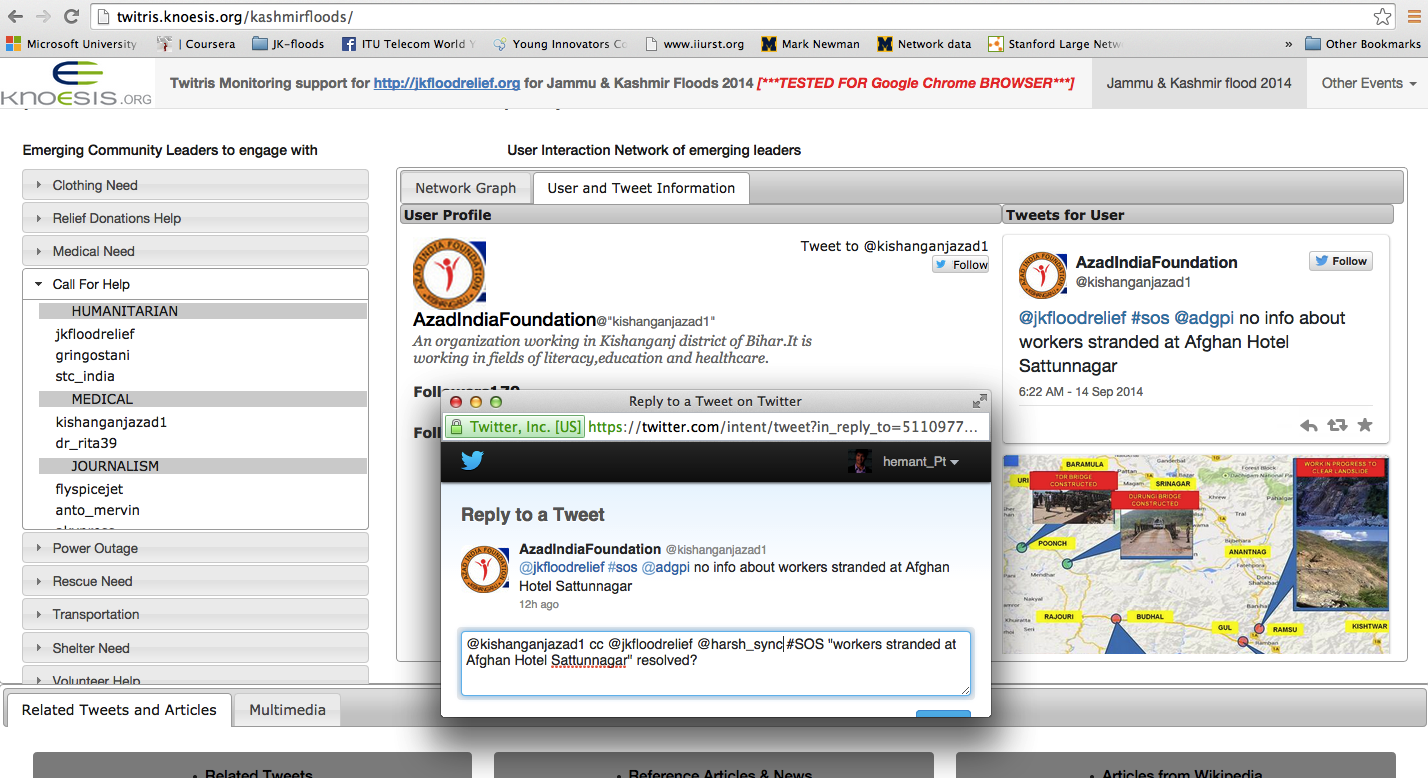Select anto_mervin user in list

[97, 510]
